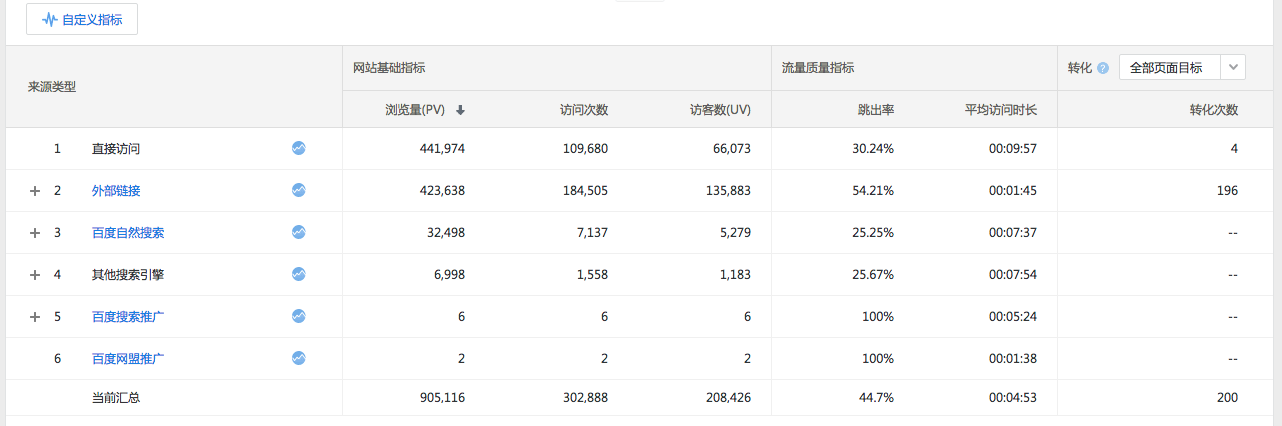Open the 全部页面目标 dropdown
The image size is (1282, 426).
[1182, 68]
